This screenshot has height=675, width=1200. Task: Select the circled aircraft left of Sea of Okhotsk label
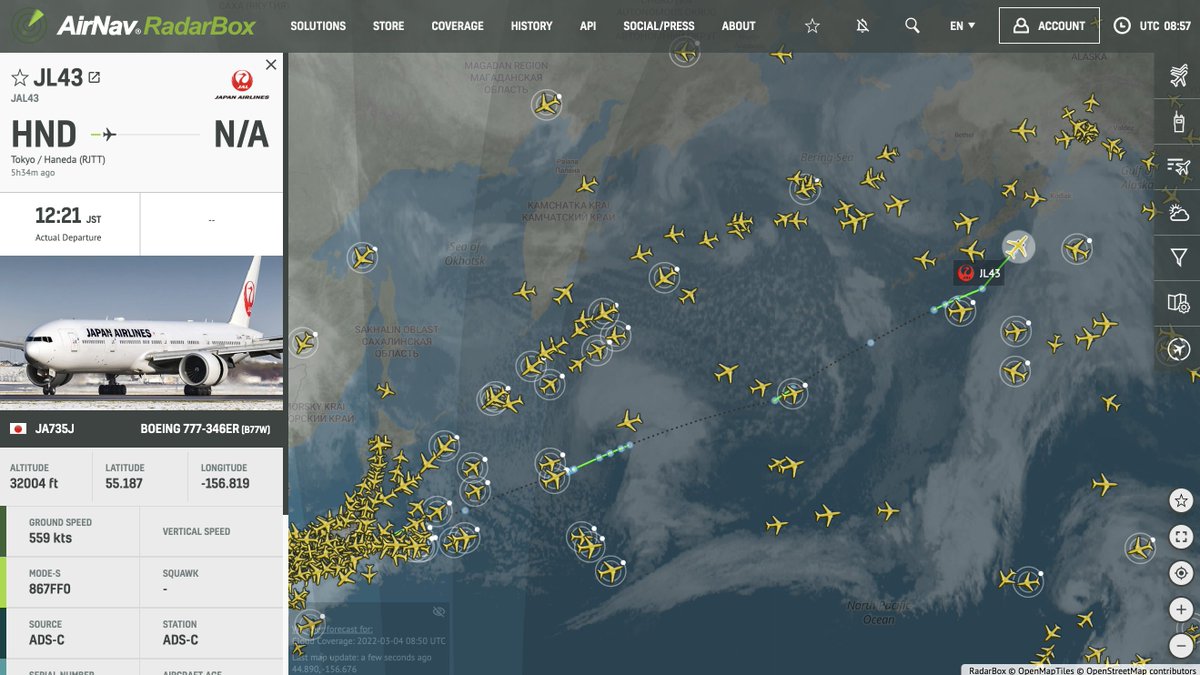[362, 258]
